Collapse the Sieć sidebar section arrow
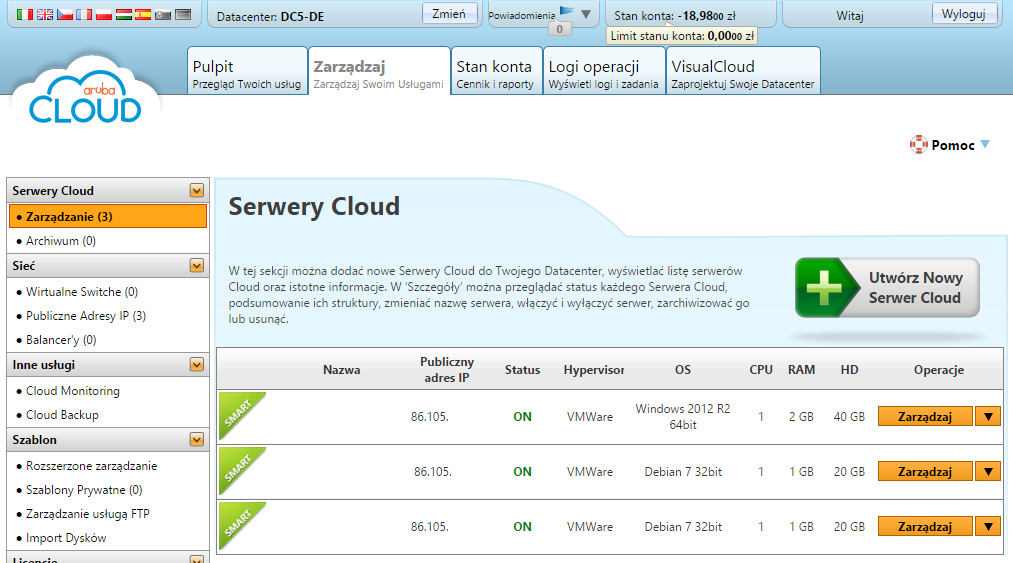This screenshot has width=1013, height=563. coord(197,266)
